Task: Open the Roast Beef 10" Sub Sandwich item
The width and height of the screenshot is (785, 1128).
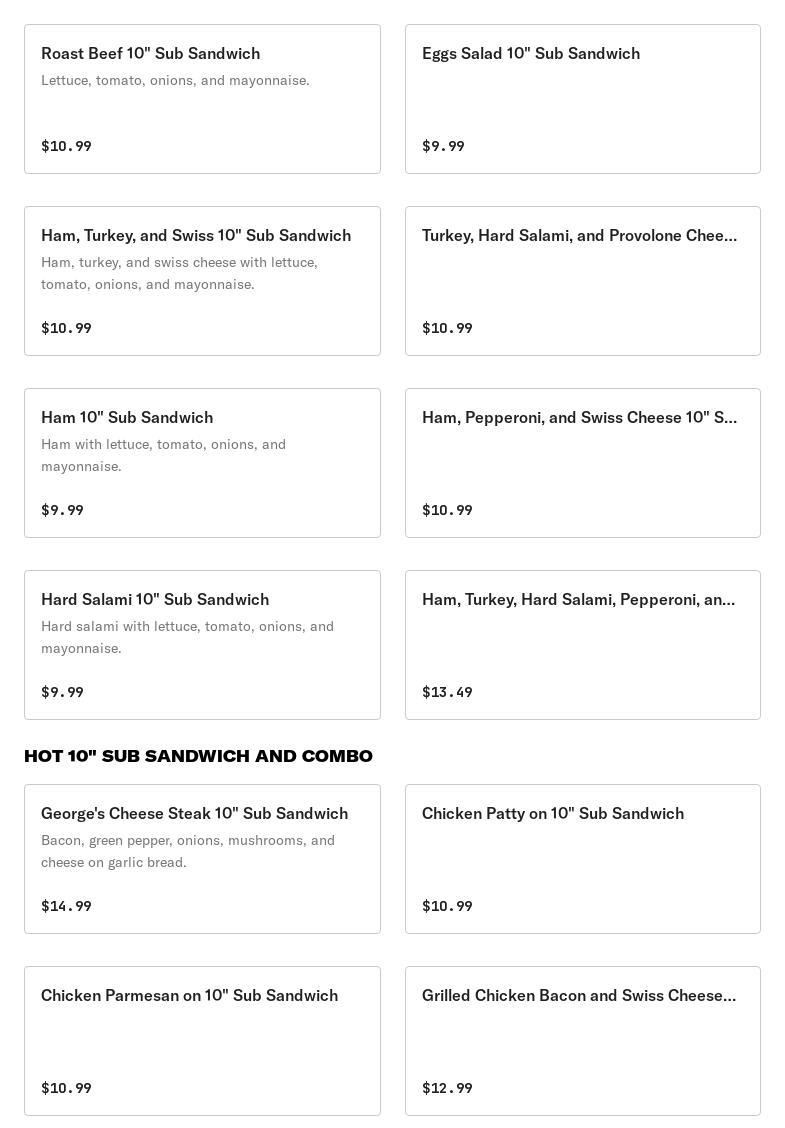Action: coord(150,54)
